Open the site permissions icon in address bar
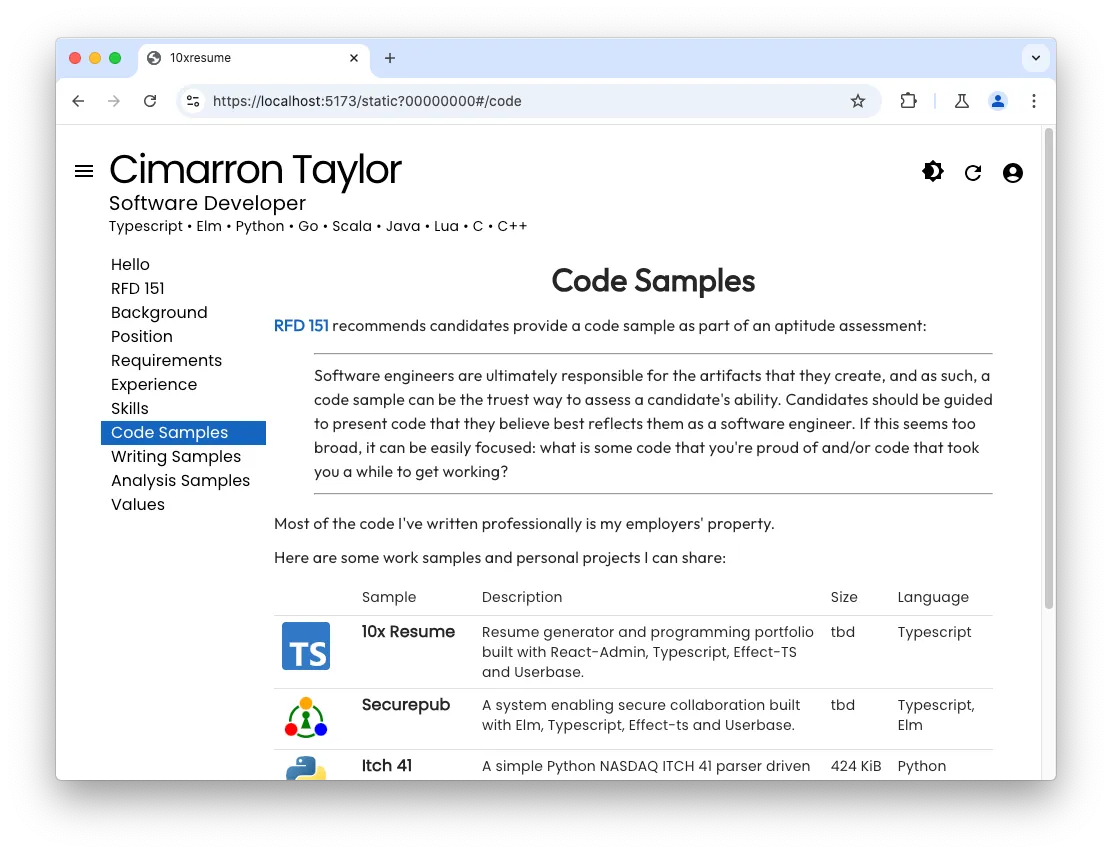Image resolution: width=1112 pixels, height=854 pixels. click(x=192, y=101)
